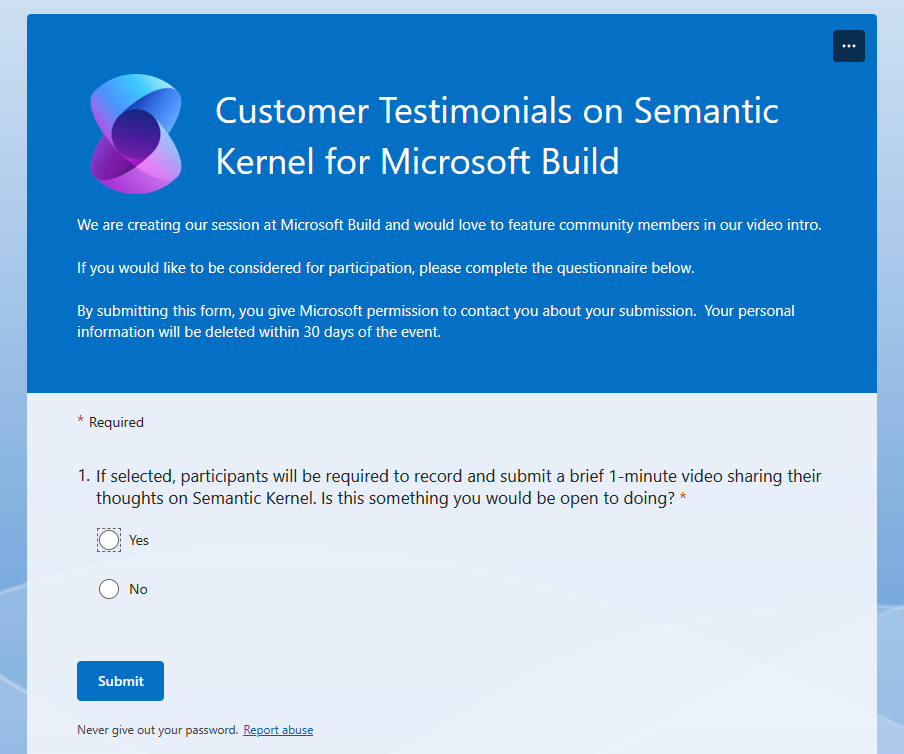The height and width of the screenshot is (754, 904).
Task: Click the 'please complete the questionnaire below' sentence
Action: pyautogui.click(x=386, y=268)
